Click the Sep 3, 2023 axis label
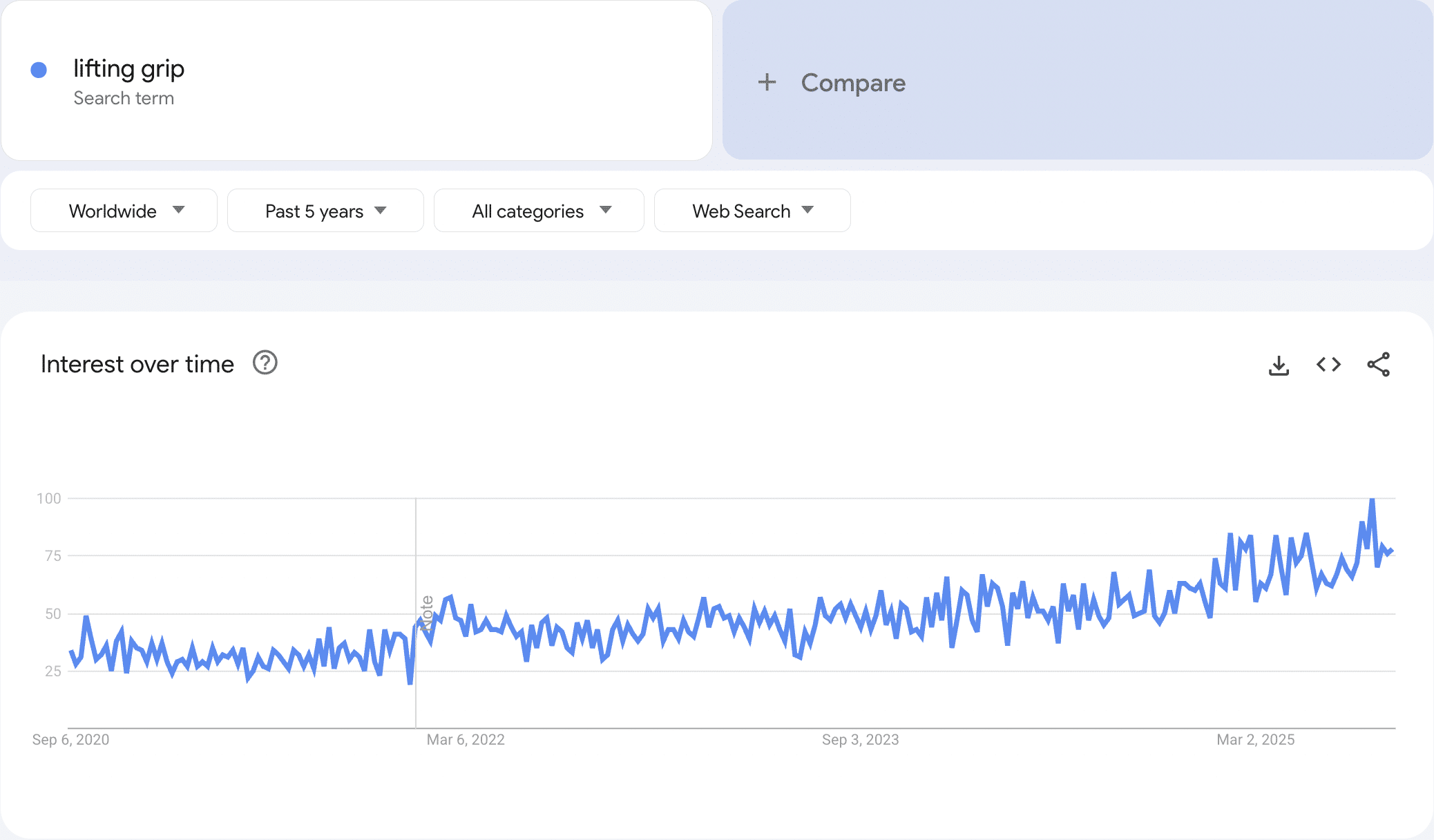Viewport: 1434px width, 840px height. pyautogui.click(x=860, y=740)
